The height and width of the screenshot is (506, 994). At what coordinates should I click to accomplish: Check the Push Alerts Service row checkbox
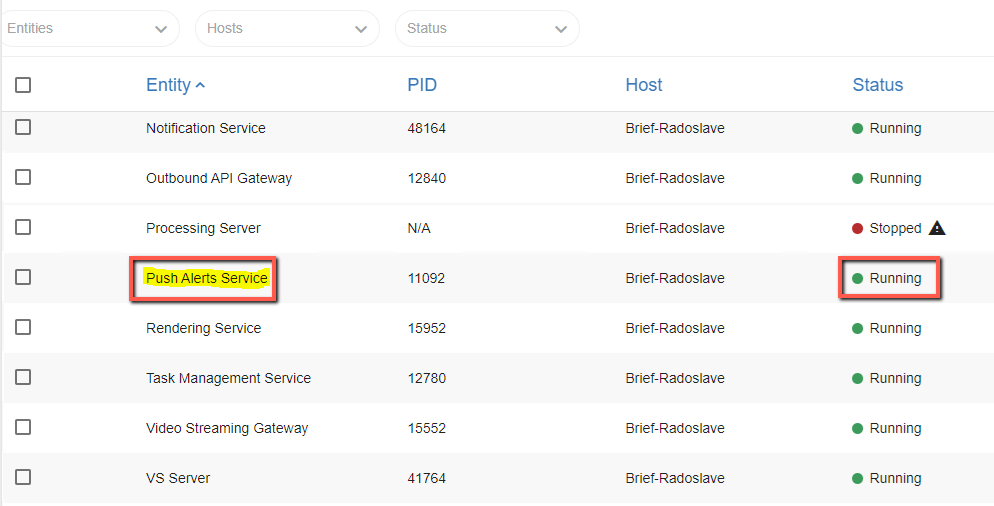tap(23, 277)
